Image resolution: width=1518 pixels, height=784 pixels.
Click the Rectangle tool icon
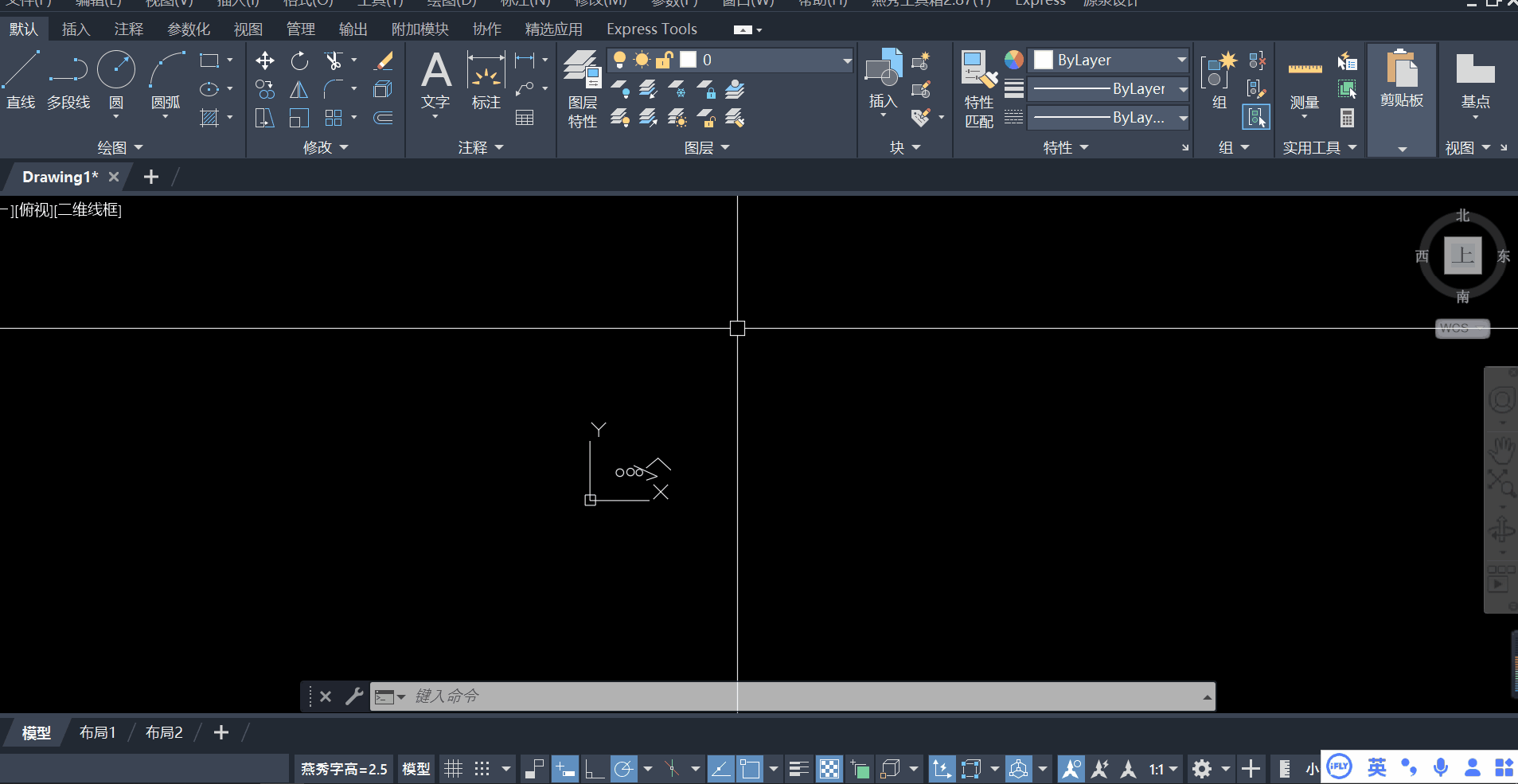tap(209, 60)
